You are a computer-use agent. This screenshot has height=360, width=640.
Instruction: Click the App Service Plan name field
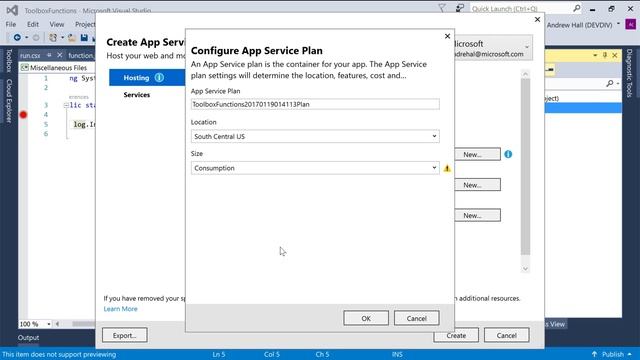tap(315, 104)
